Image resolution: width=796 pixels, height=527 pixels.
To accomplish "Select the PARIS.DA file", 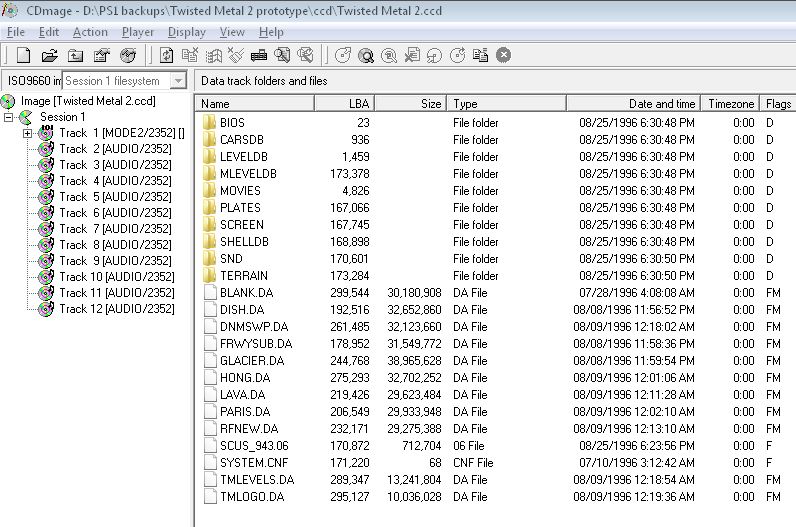I will pyautogui.click(x=495, y=412).
